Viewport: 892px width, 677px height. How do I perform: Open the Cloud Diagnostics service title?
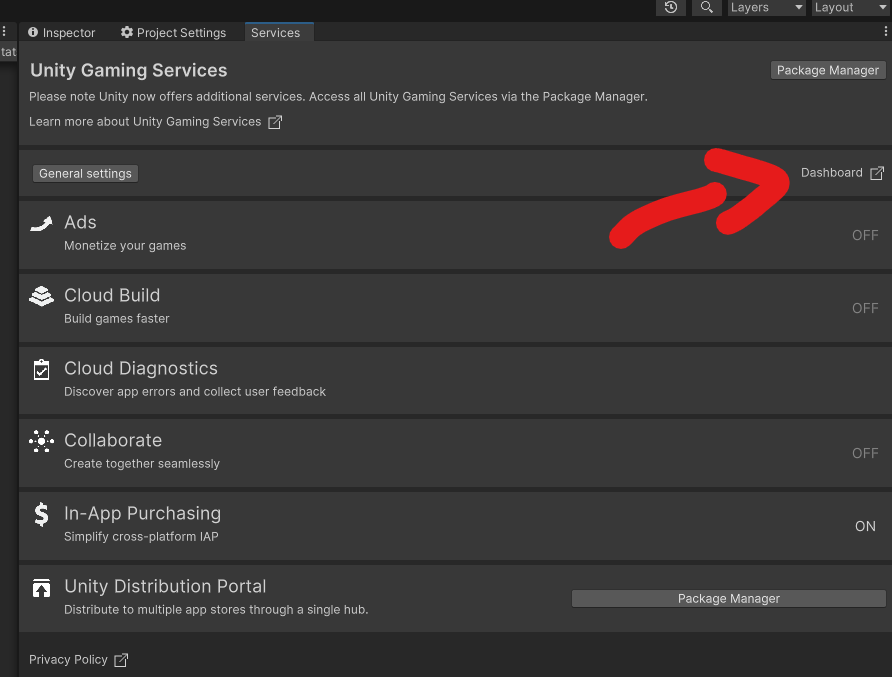click(141, 368)
